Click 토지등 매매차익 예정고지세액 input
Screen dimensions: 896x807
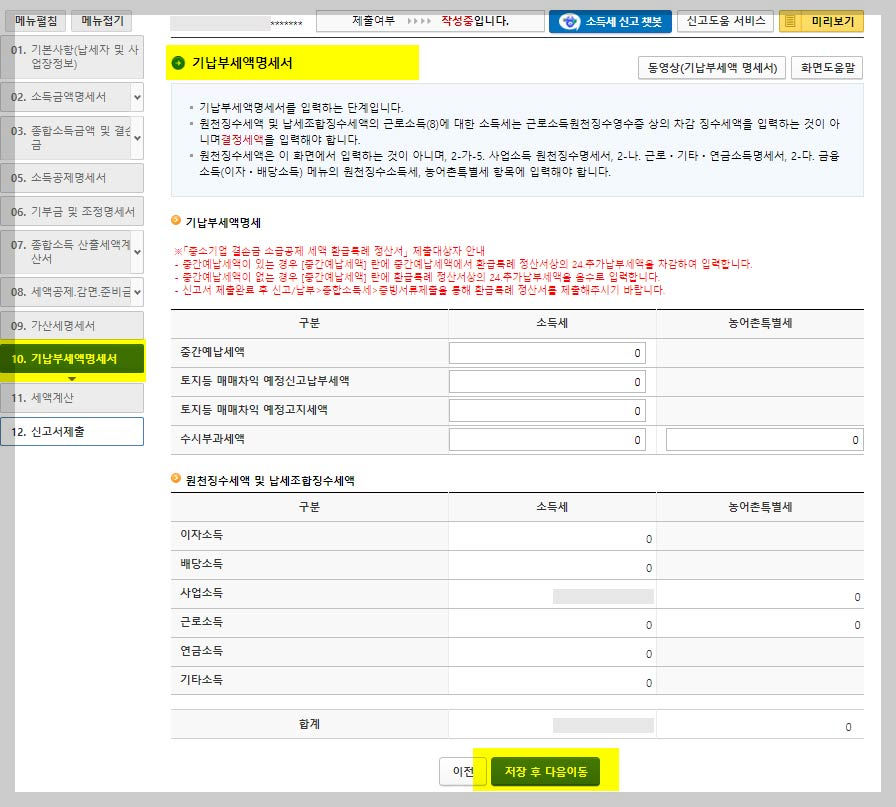pos(547,410)
